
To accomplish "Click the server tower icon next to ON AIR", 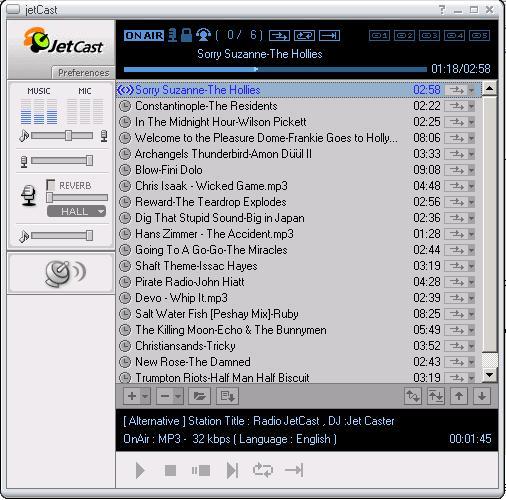I will pyautogui.click(x=172, y=35).
